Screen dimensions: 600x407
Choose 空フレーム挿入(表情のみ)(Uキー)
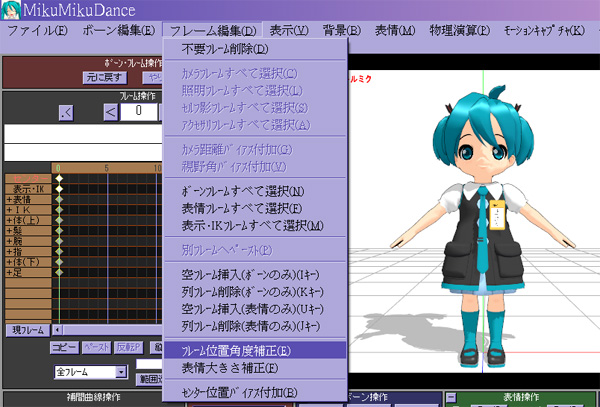point(255,309)
